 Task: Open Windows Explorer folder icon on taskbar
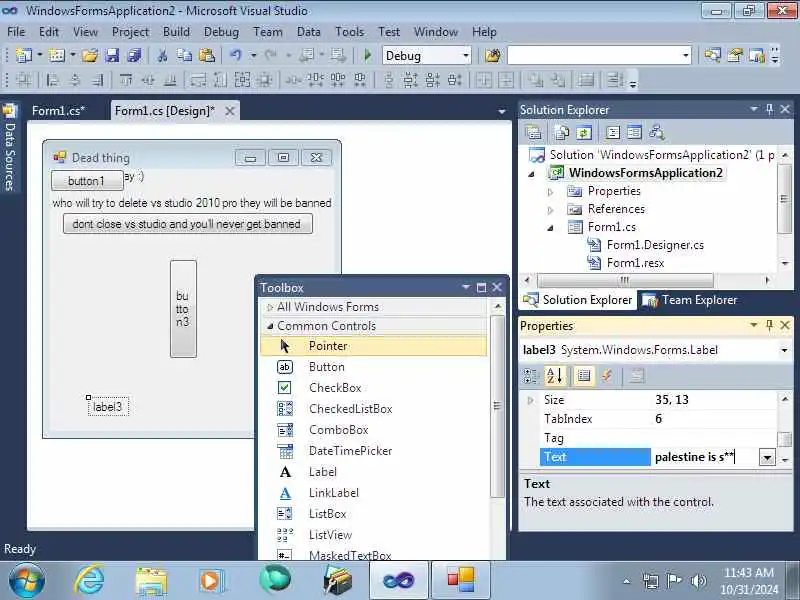151,581
